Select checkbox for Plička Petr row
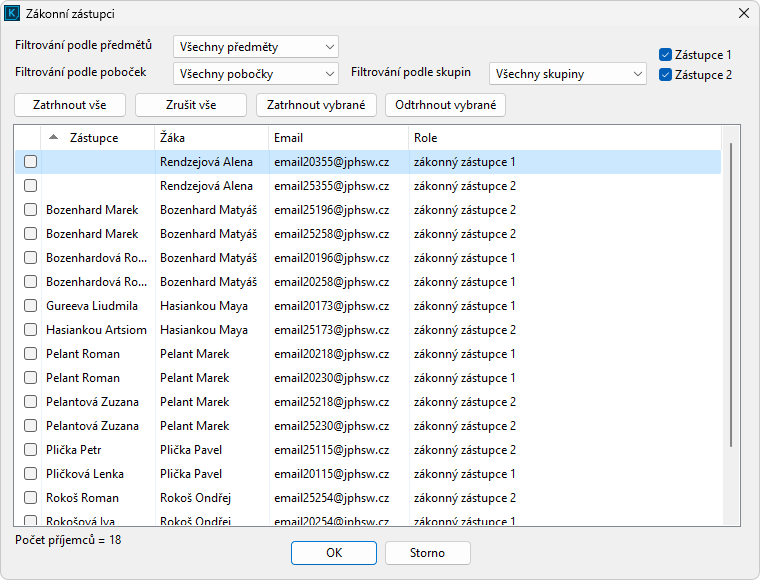The height and width of the screenshot is (580, 760). pyautogui.click(x=31, y=450)
